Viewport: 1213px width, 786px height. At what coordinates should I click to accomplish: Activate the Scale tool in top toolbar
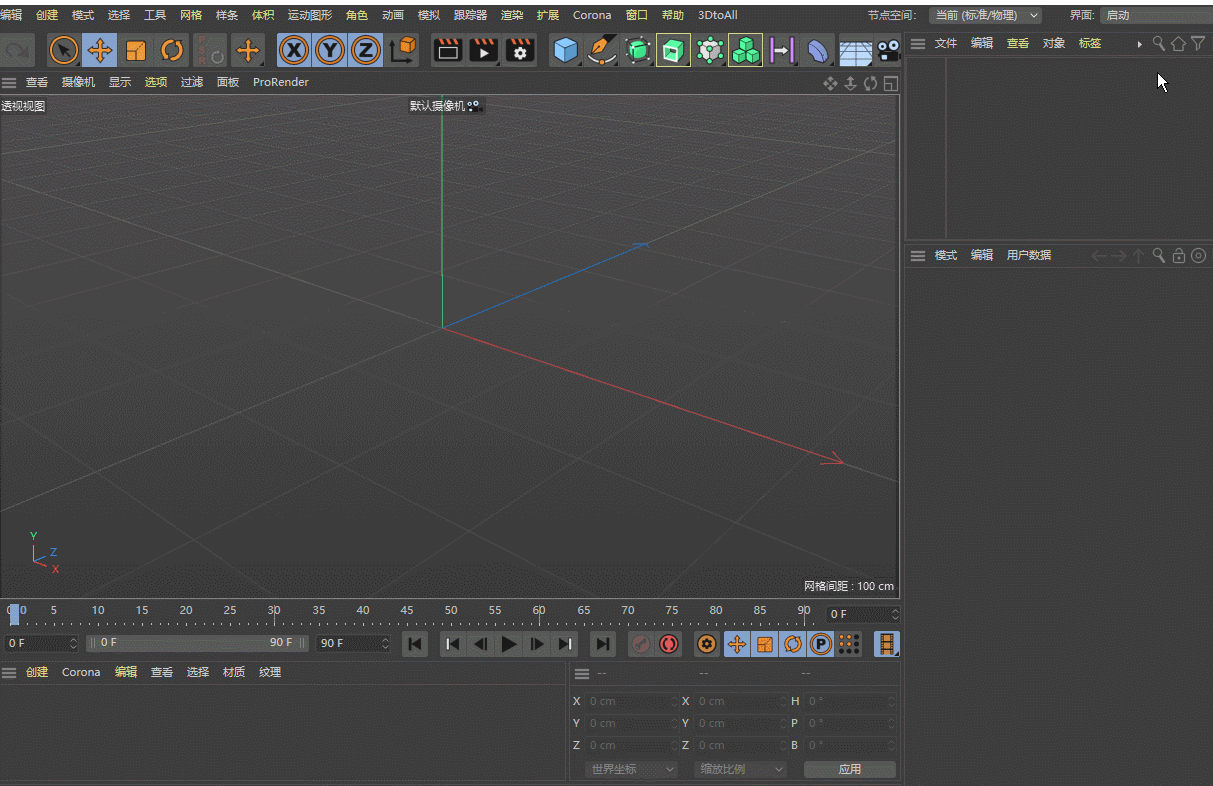click(x=136, y=50)
